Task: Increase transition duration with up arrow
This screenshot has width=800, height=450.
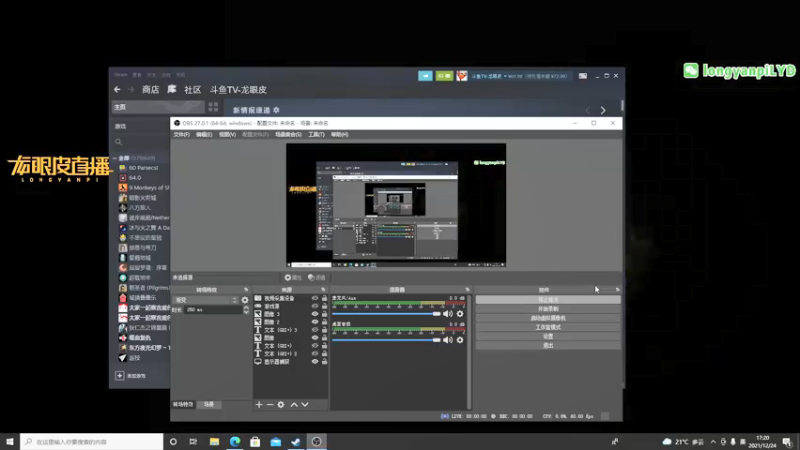Action: 246,308
